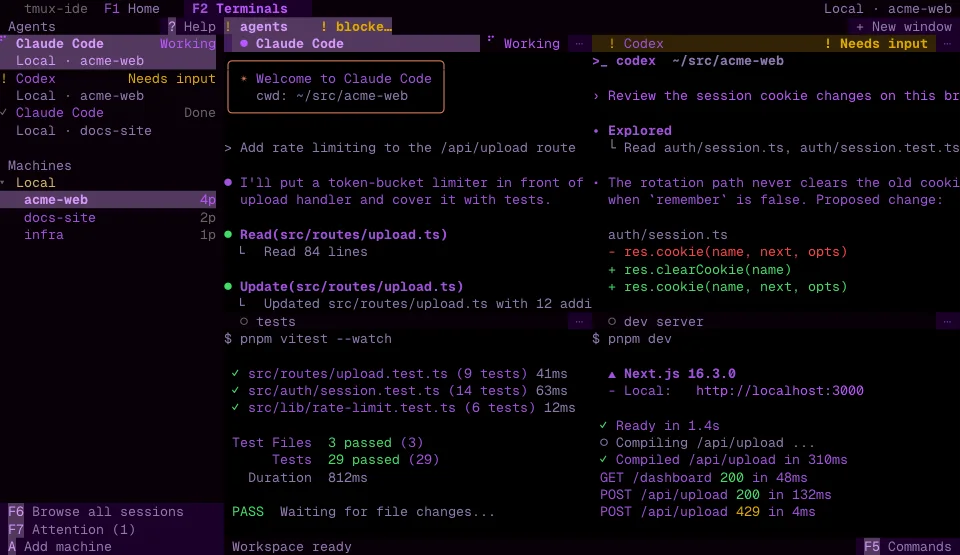Select the Done Claude Code agent row

108,121
